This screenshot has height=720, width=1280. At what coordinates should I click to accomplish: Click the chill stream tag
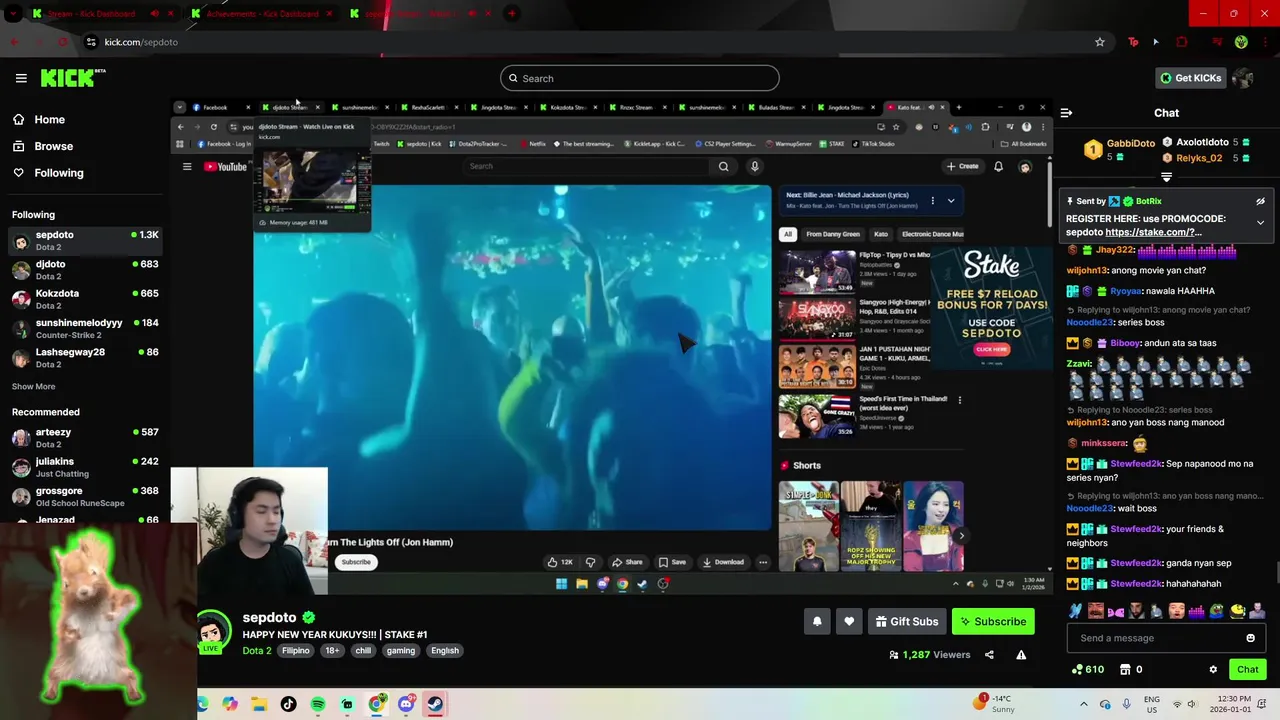[363, 651]
